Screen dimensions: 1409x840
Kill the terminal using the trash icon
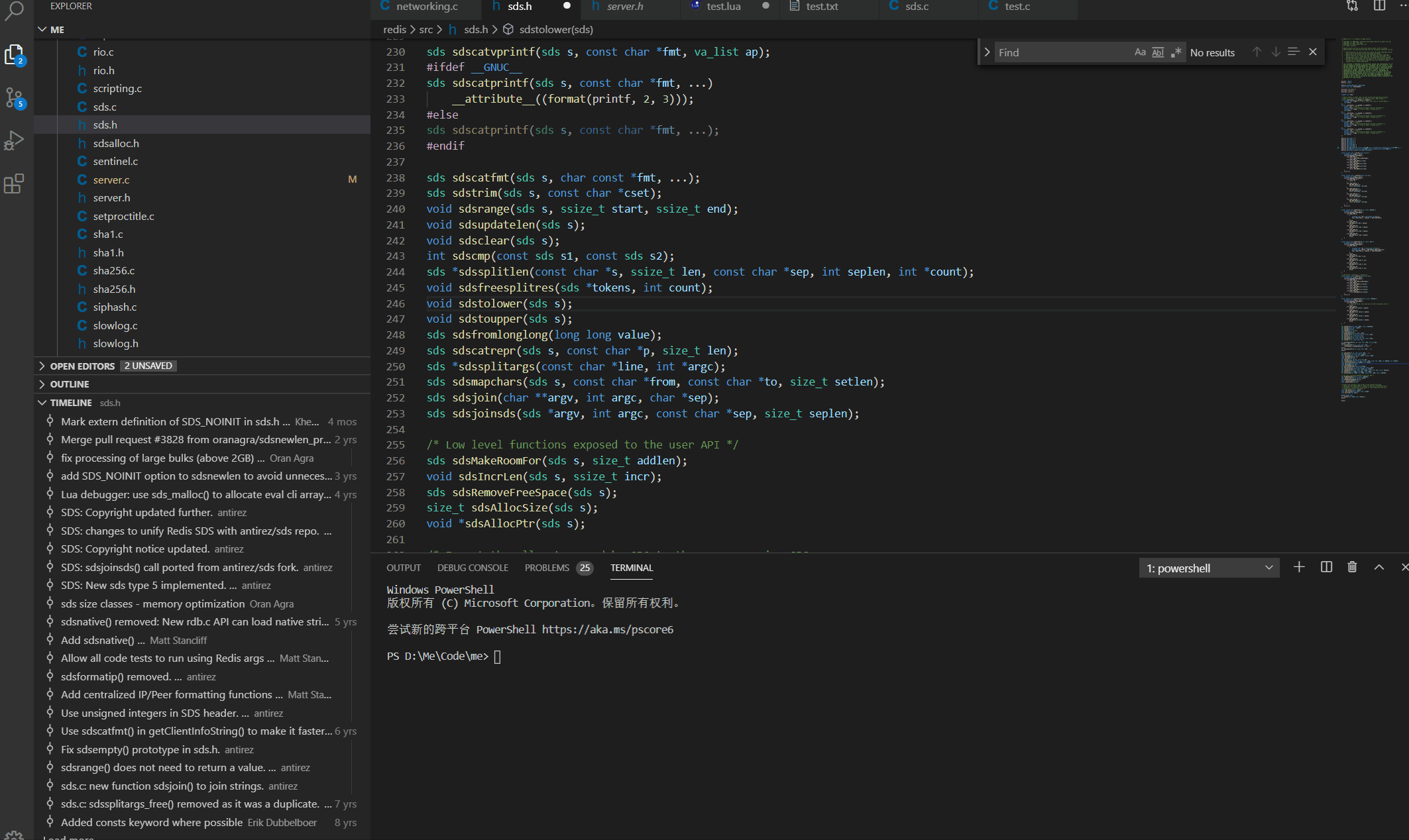coord(1353,568)
